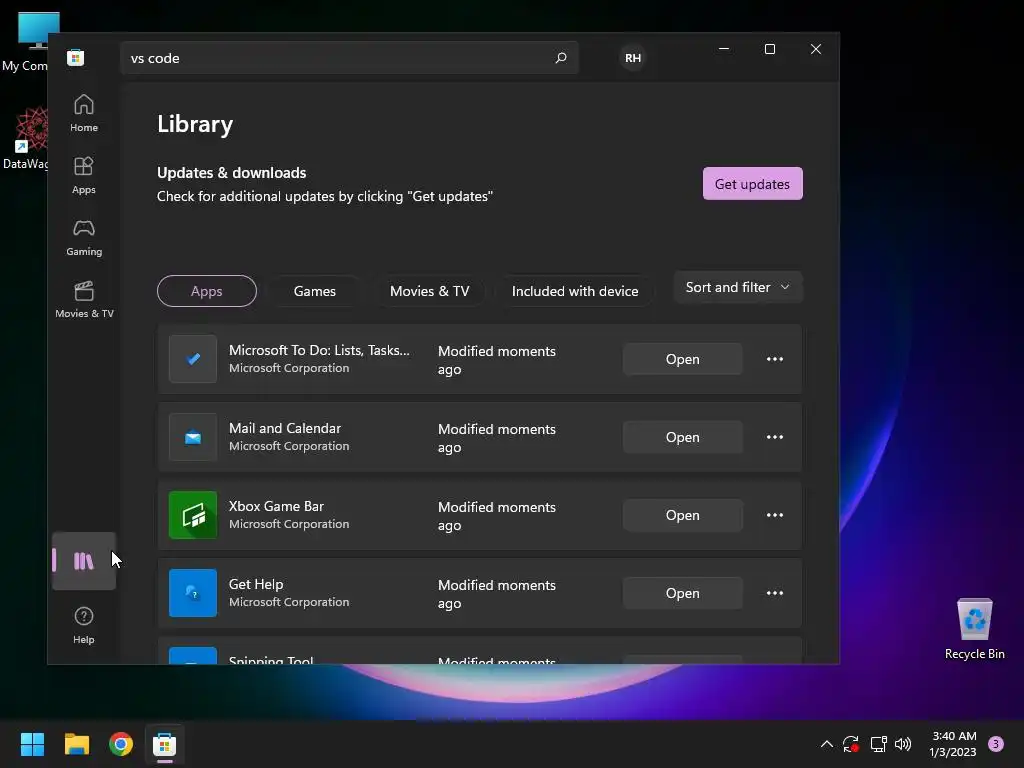The width and height of the screenshot is (1024, 768).
Task: Open Get Help app
Action: pos(682,593)
